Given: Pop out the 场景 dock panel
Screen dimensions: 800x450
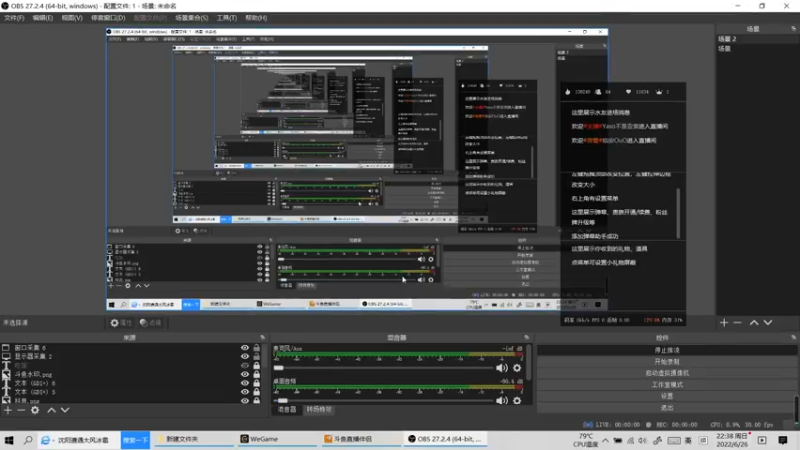Looking at the screenshot, I should click(x=793, y=29).
